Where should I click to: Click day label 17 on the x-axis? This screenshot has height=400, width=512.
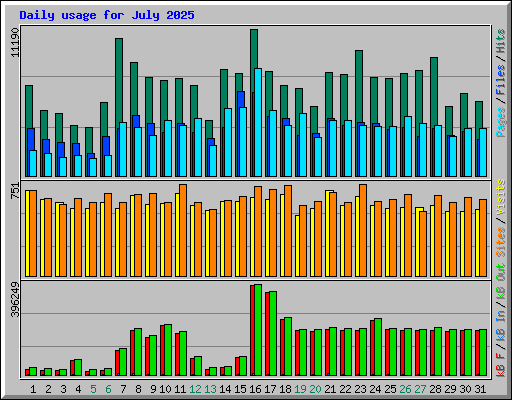point(270,389)
